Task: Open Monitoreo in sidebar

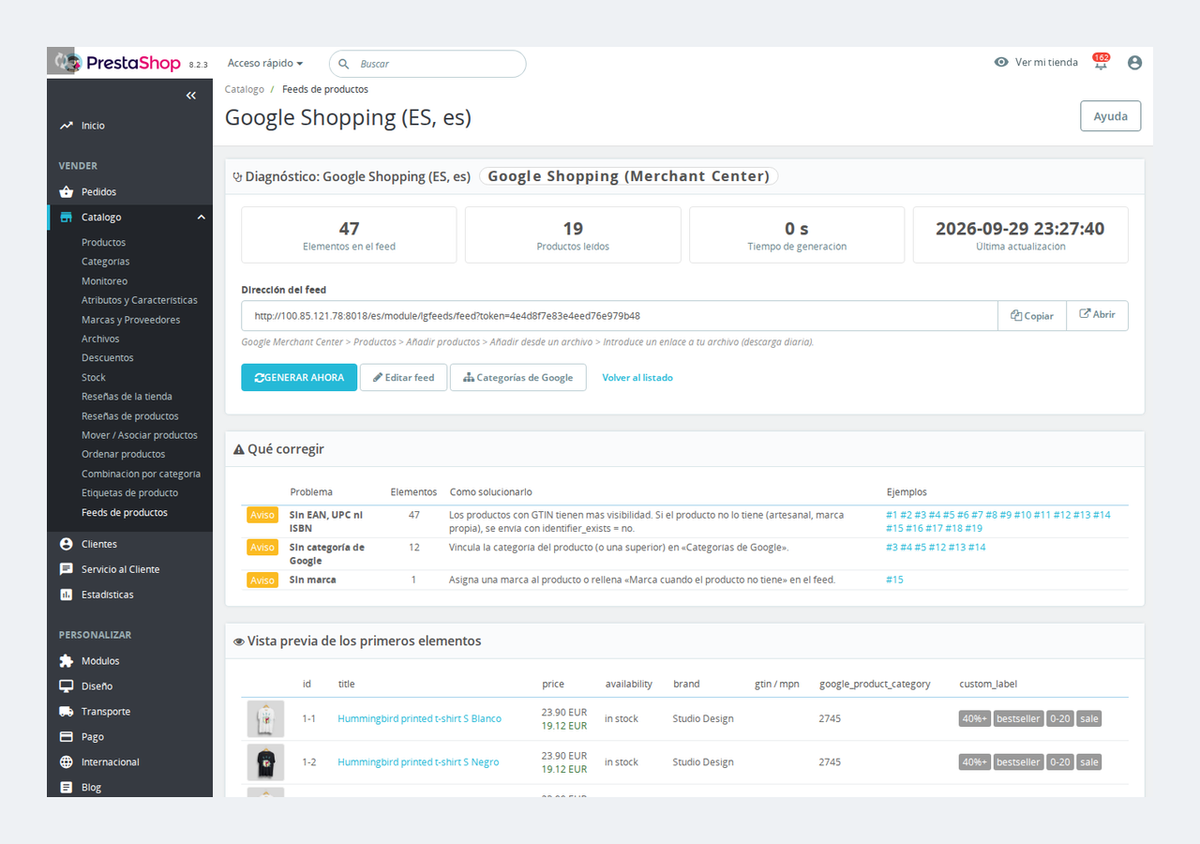Action: coord(104,281)
